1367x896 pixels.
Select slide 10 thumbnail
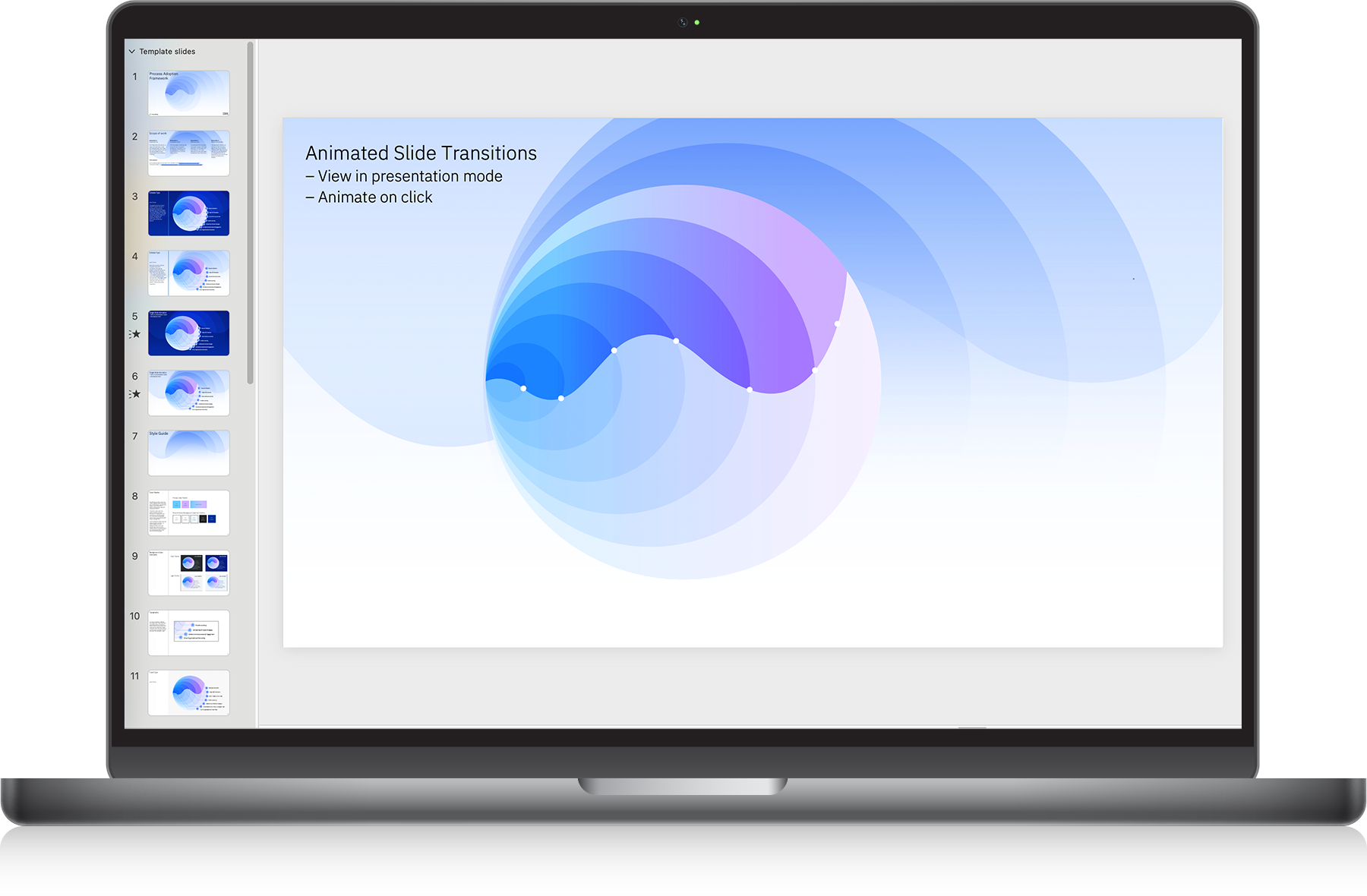point(188,633)
